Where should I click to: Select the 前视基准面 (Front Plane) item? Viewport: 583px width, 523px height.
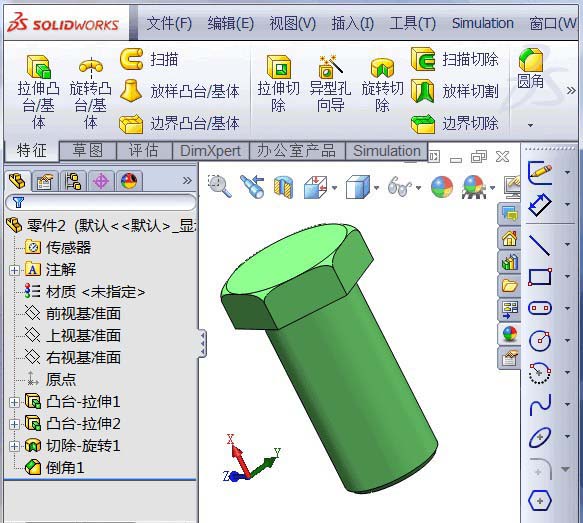73,314
